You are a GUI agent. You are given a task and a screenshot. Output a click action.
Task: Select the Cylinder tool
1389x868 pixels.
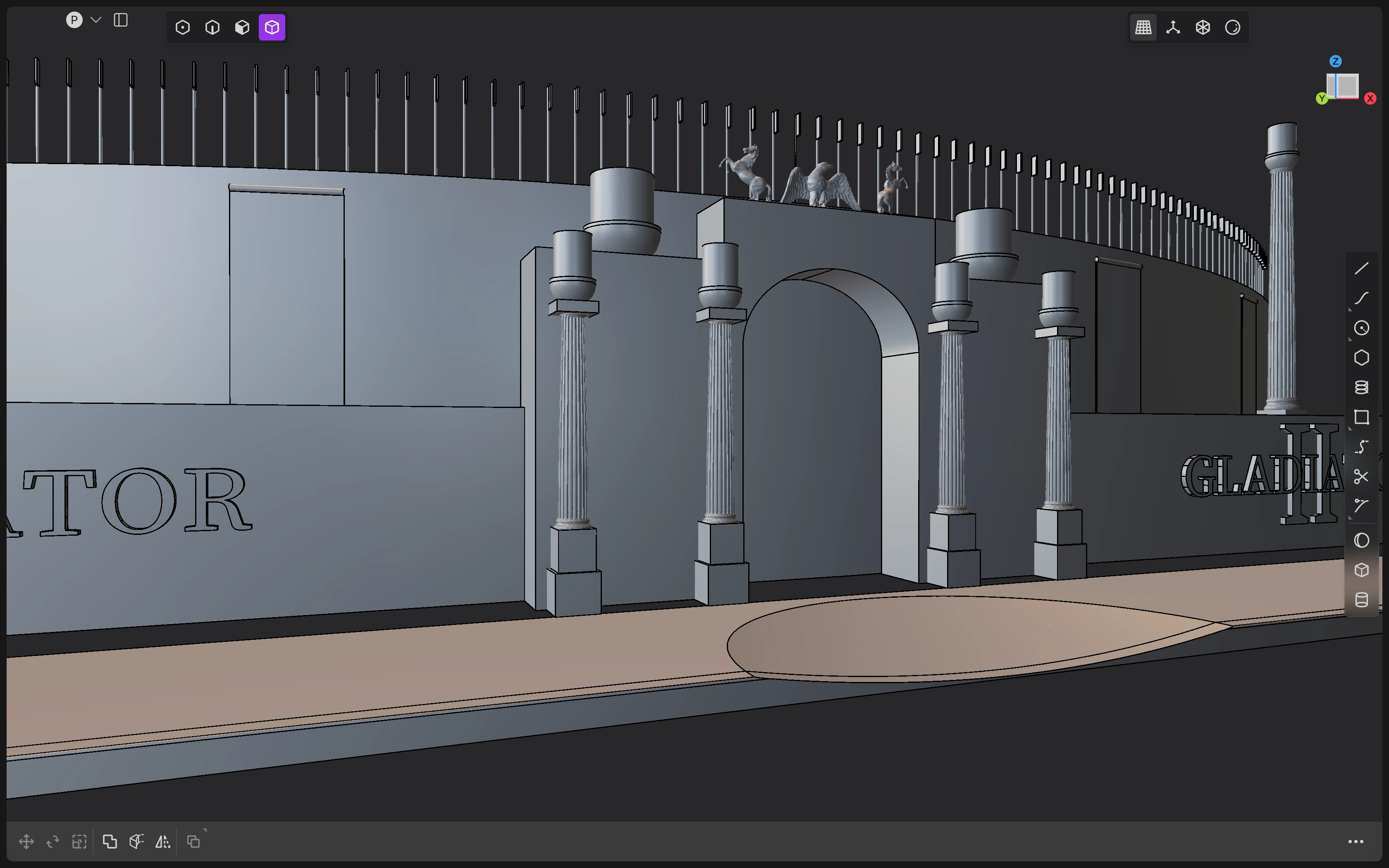pos(1361,600)
